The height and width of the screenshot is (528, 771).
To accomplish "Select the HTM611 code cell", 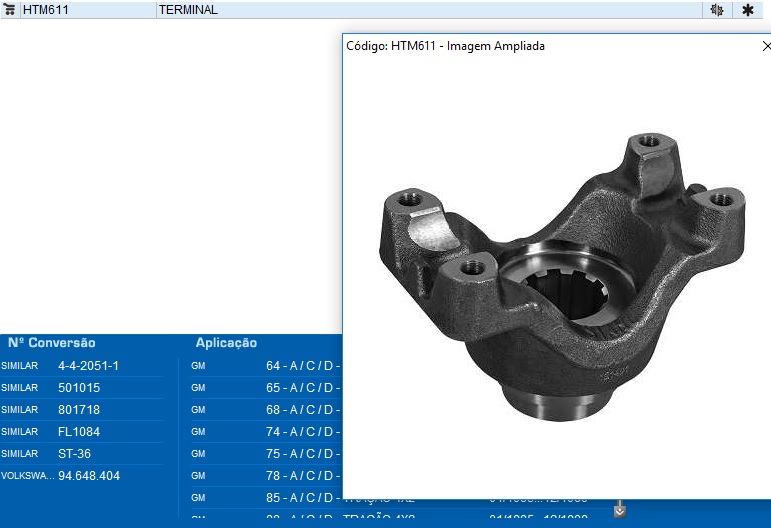I will [x=48, y=10].
